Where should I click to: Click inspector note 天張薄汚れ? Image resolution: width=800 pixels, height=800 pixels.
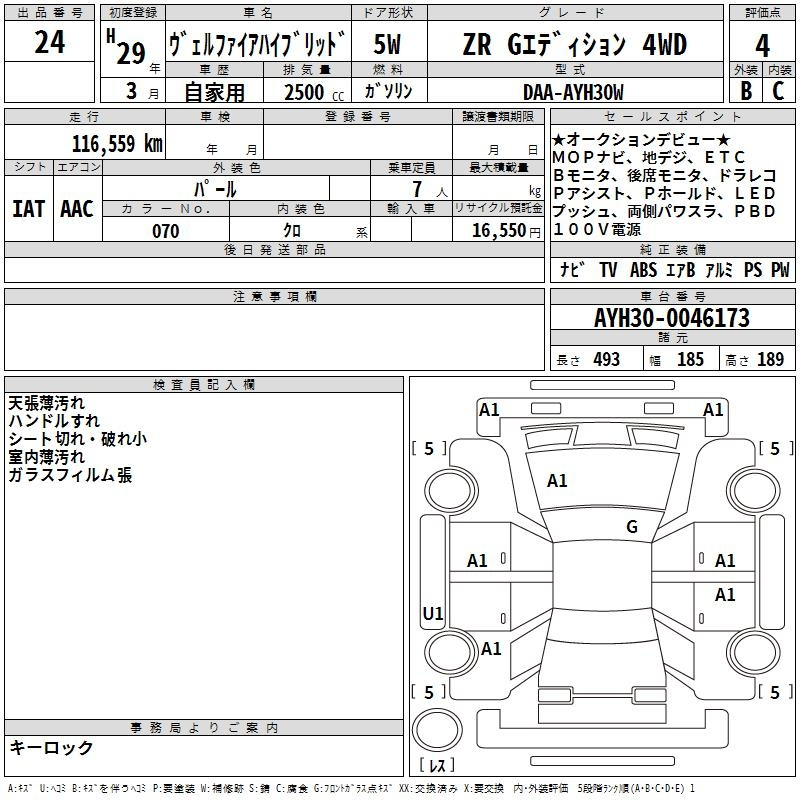(46, 403)
